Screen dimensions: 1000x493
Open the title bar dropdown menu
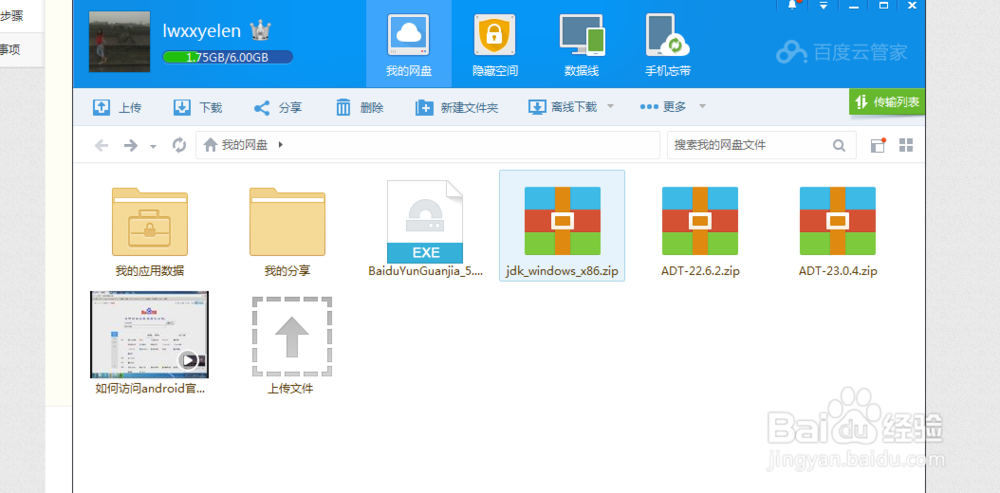(x=823, y=5)
